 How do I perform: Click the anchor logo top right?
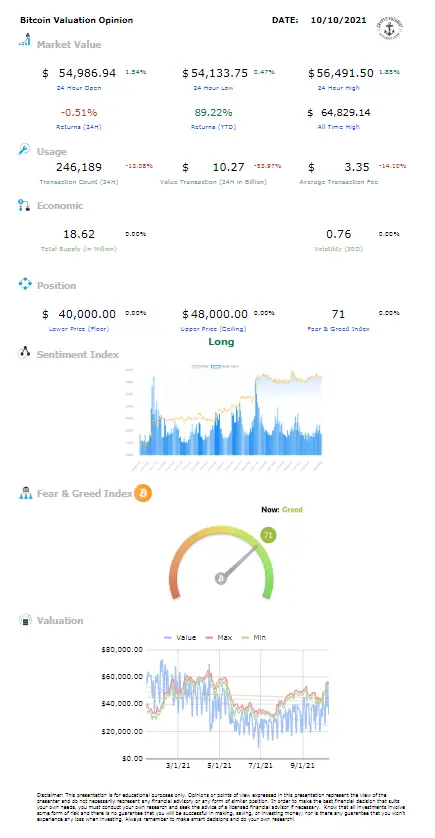[x=390, y=28]
